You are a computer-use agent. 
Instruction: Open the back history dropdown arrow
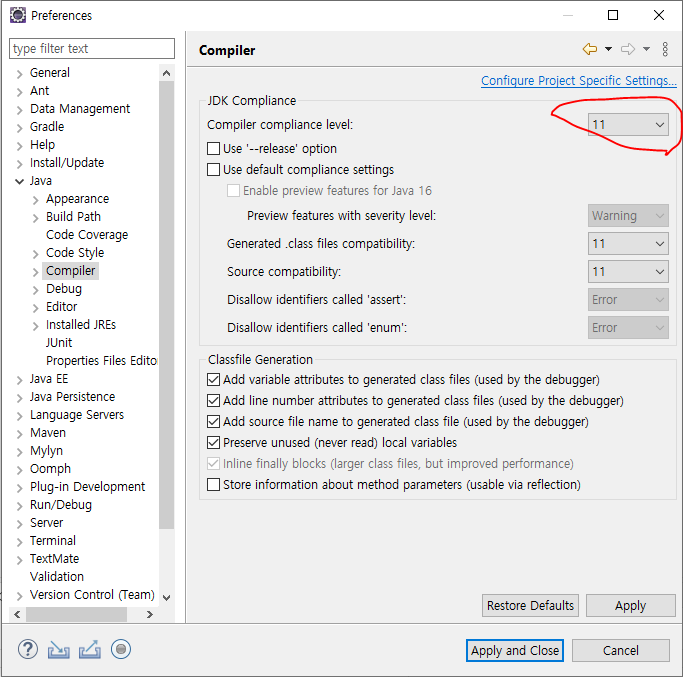tap(609, 49)
